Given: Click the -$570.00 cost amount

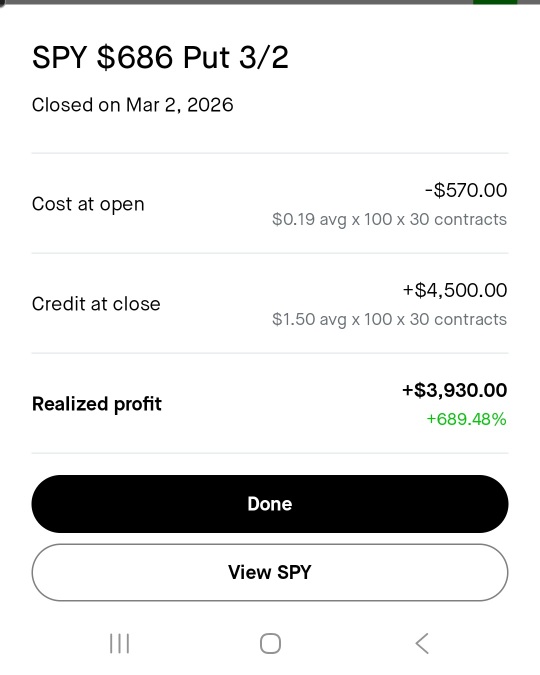Looking at the screenshot, I should pos(466,190).
